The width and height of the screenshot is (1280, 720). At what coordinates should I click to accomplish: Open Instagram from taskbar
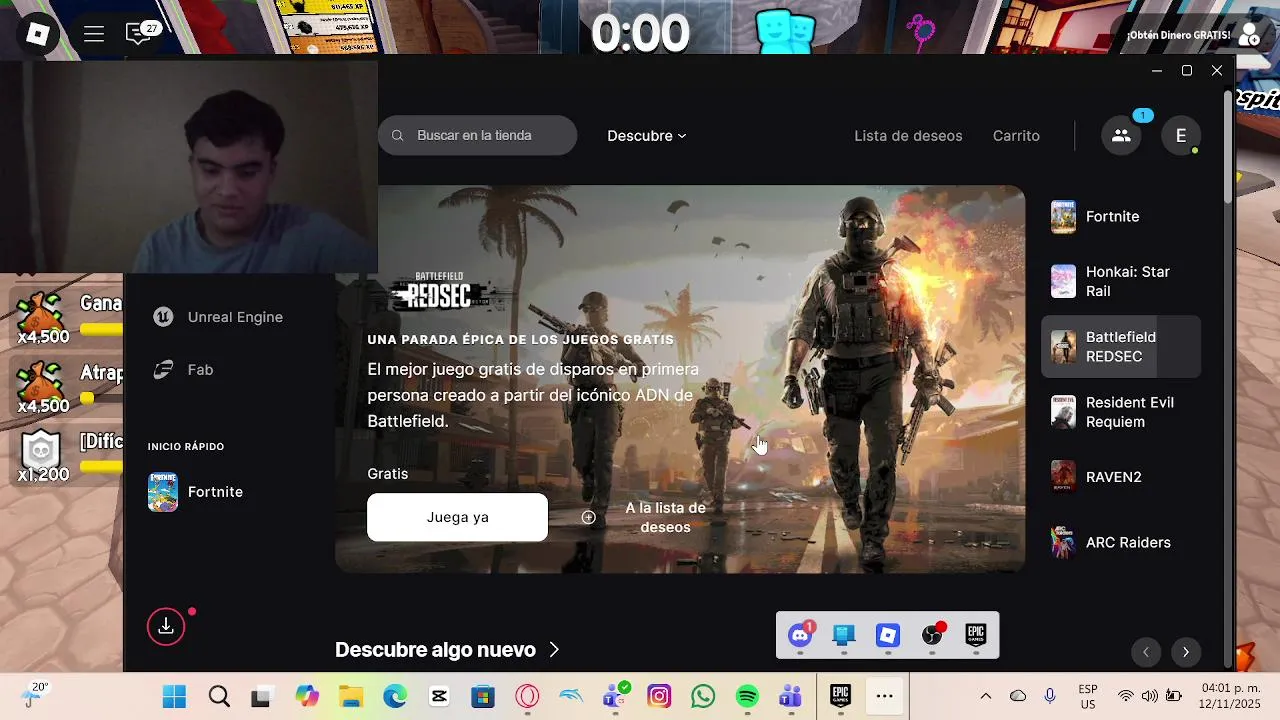pyautogui.click(x=659, y=697)
